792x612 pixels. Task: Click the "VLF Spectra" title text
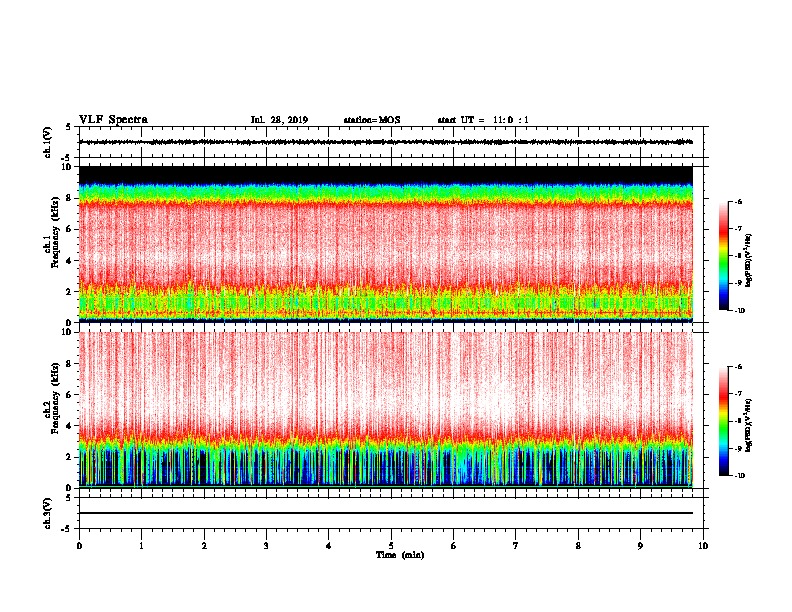coord(113,120)
